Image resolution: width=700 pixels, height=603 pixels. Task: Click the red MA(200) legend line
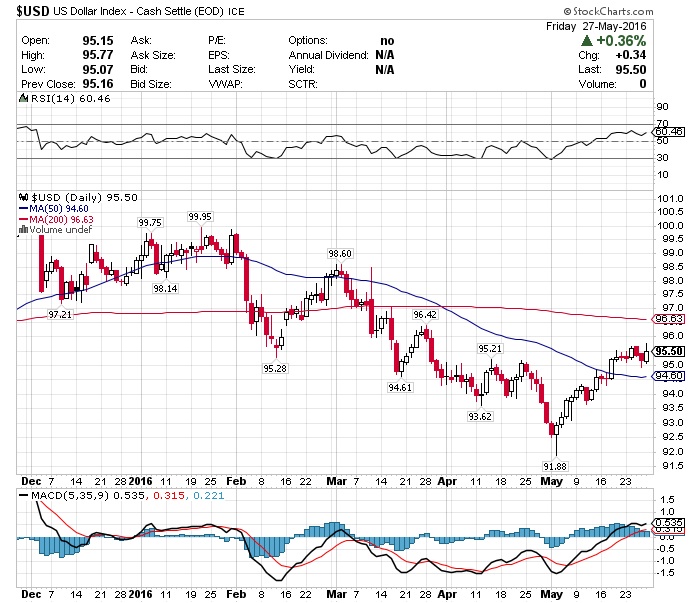tap(24, 219)
